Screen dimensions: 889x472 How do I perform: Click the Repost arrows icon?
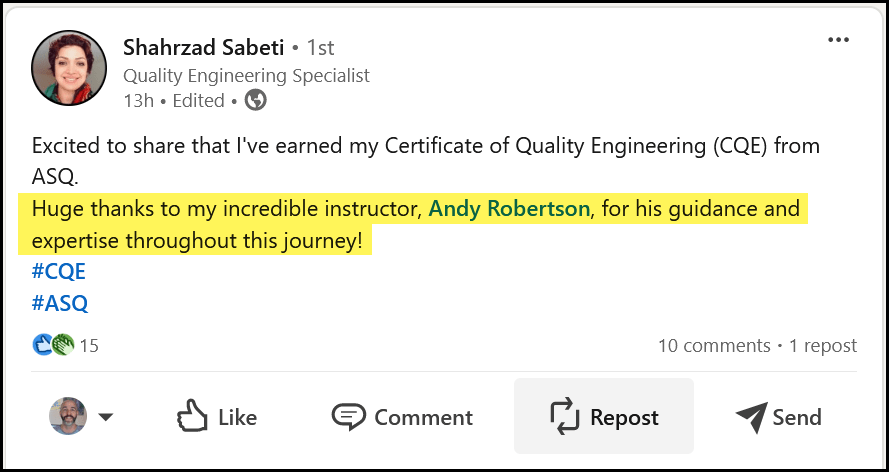click(x=565, y=416)
